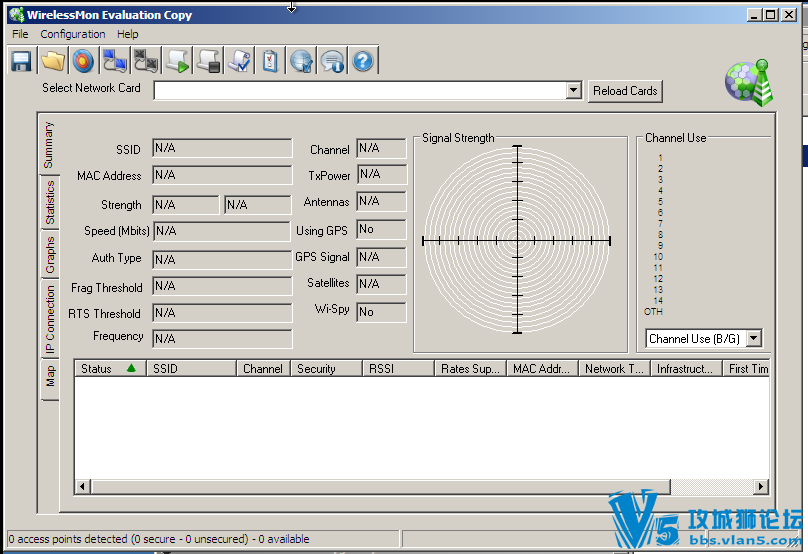Click the OTH label in Channel Use
Screen dimensions: 808x554
pyautogui.click(x=653, y=312)
